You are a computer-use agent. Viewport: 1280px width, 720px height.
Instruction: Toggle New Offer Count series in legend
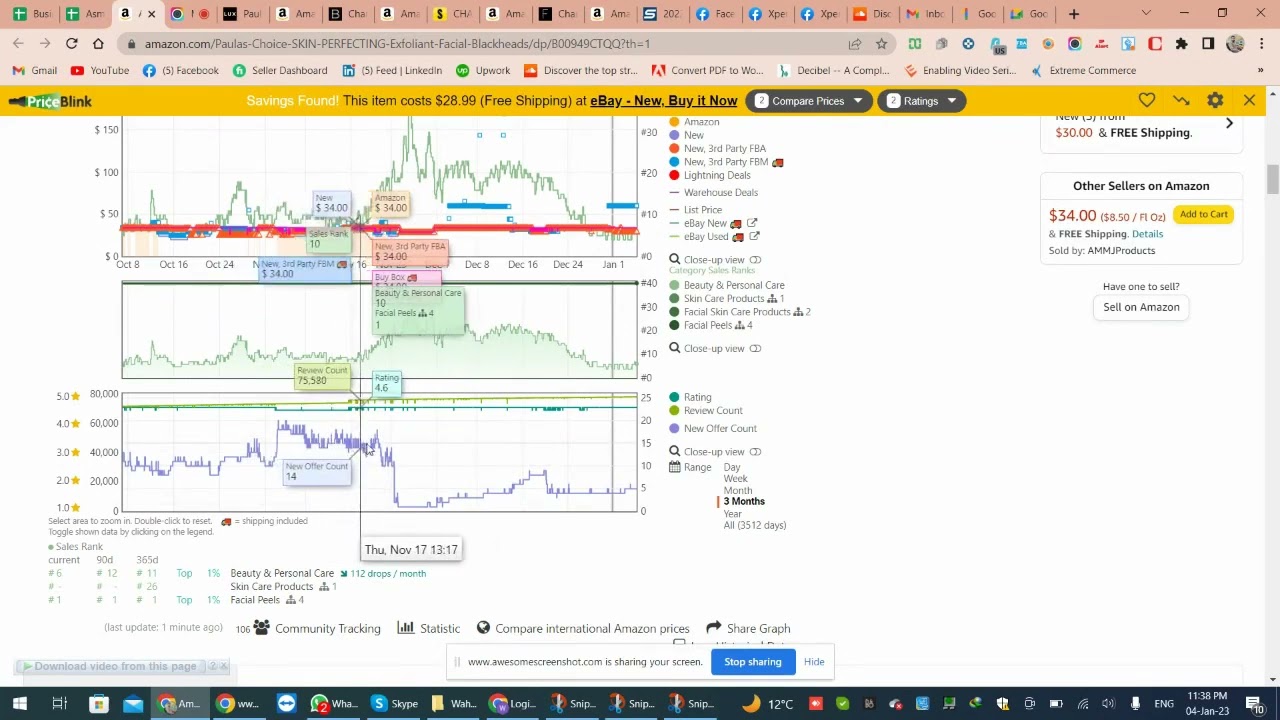[713, 428]
